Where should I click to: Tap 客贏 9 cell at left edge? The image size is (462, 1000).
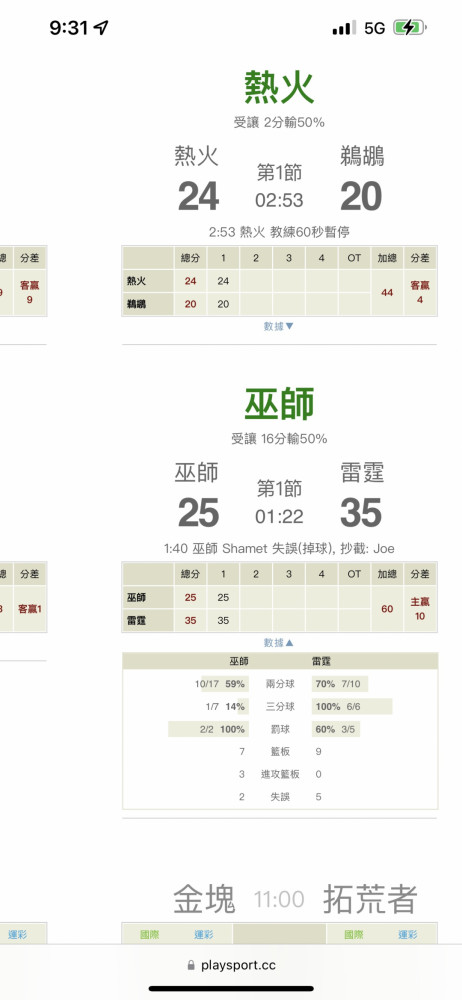29,292
